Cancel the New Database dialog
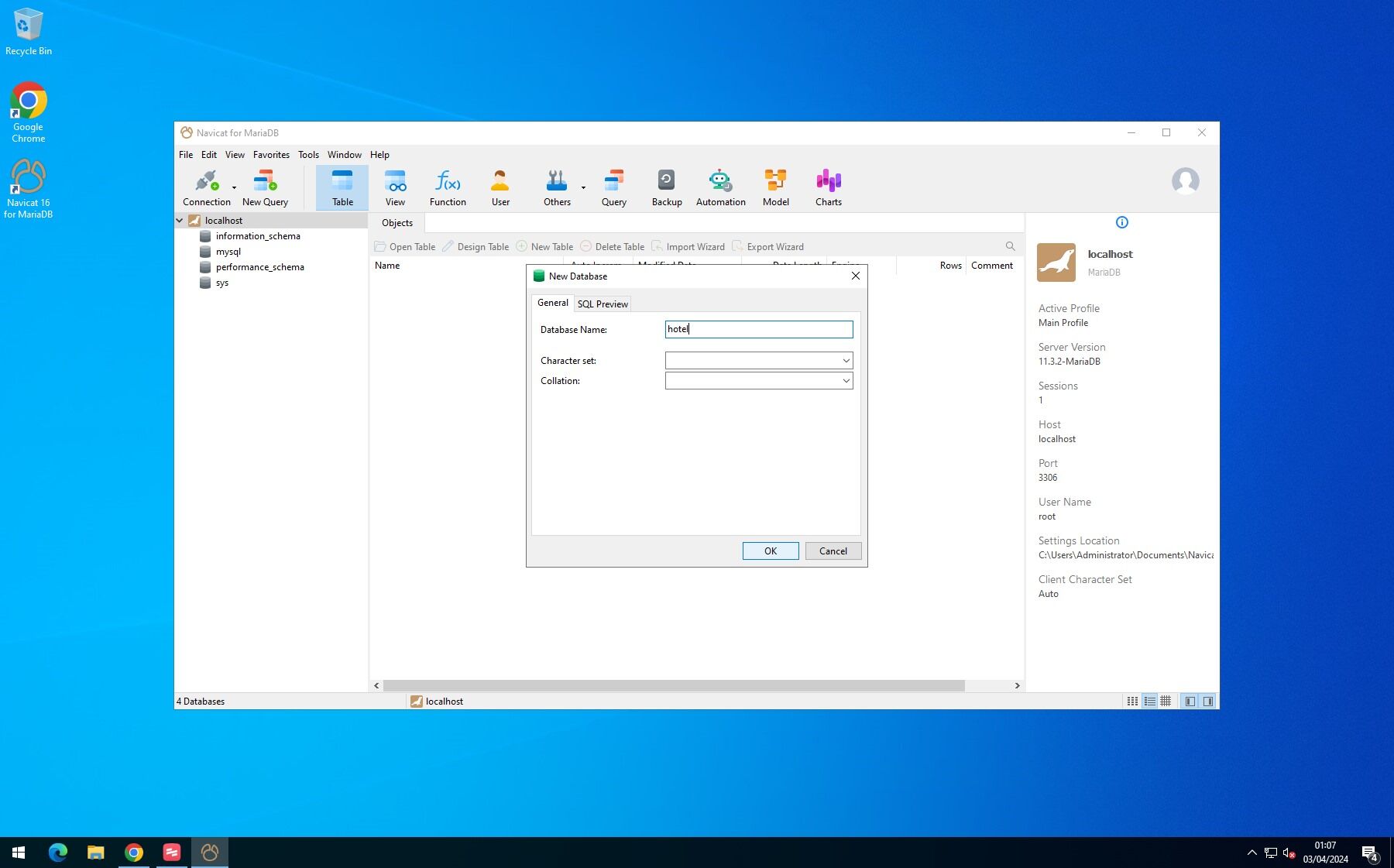 tap(833, 551)
